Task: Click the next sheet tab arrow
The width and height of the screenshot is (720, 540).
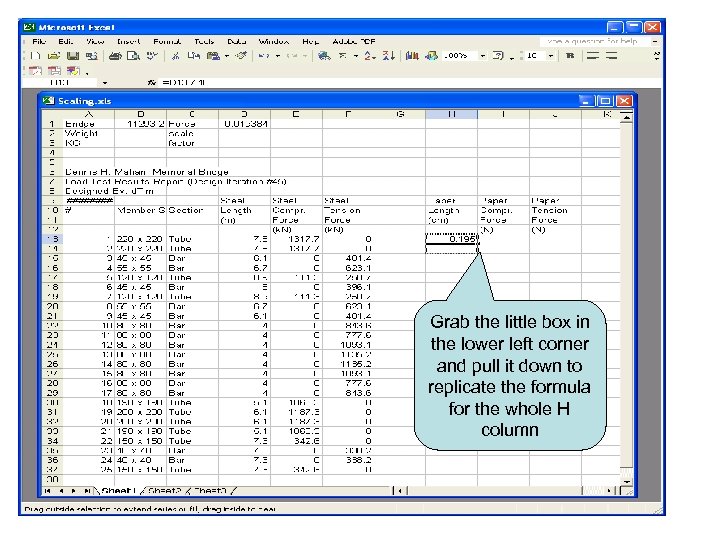Action: click(74, 491)
